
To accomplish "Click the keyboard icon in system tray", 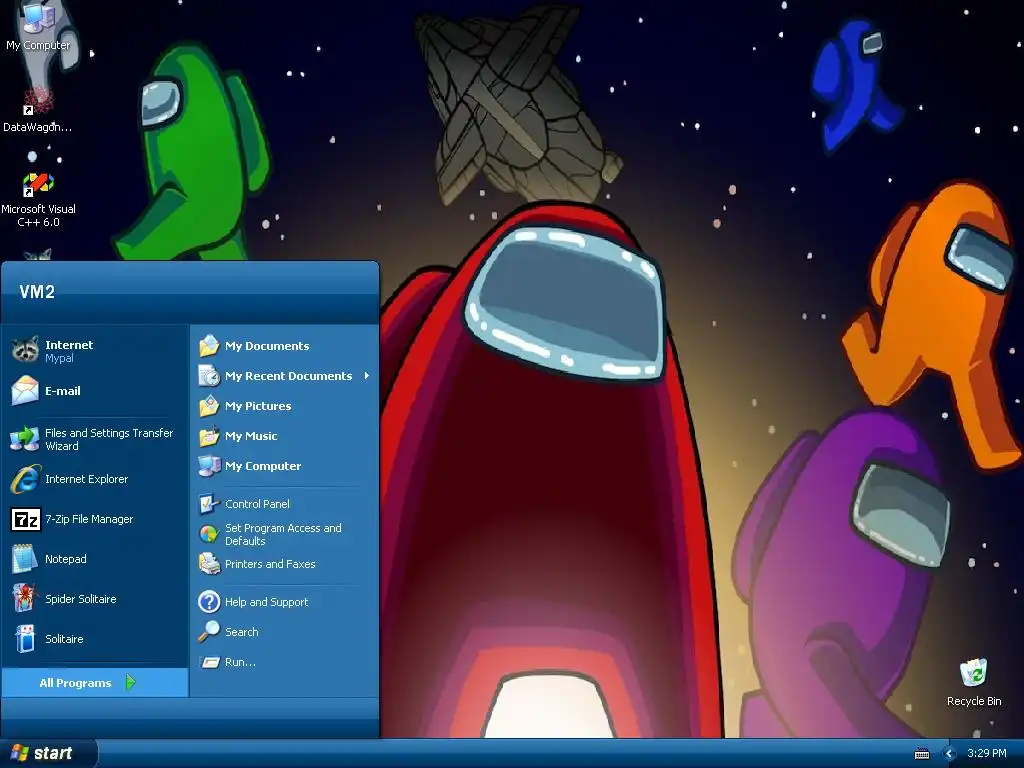I will tap(921, 754).
